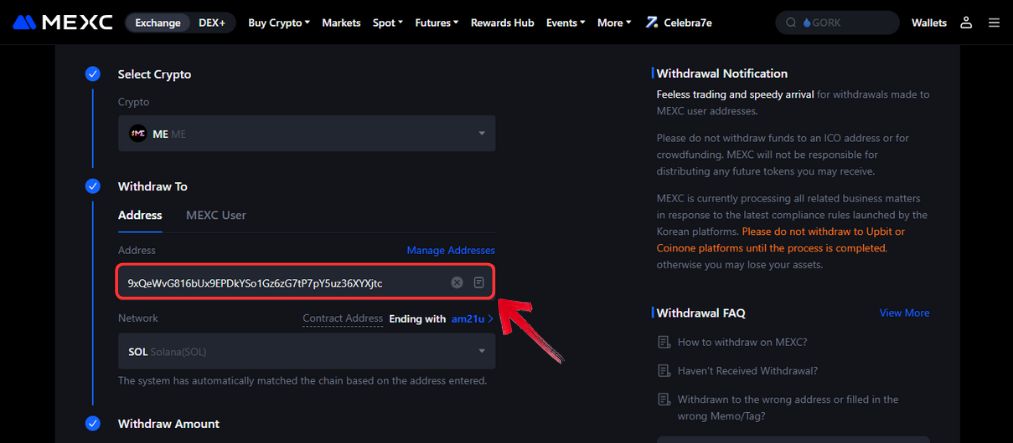Open Rewards Hub
Viewport: 1013px width, 443px height.
pyautogui.click(x=502, y=23)
